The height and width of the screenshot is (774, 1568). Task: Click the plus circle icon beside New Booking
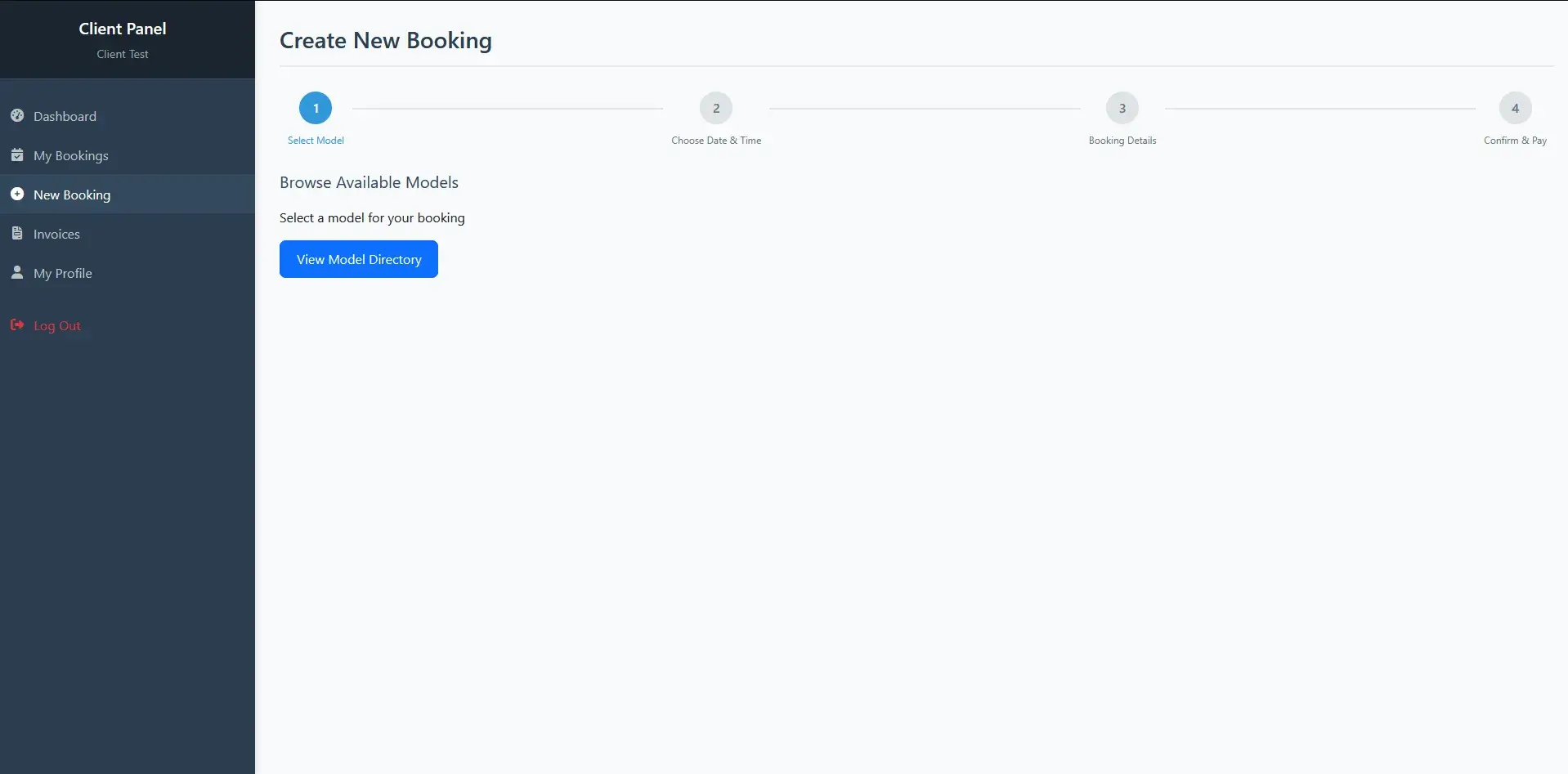tap(17, 195)
